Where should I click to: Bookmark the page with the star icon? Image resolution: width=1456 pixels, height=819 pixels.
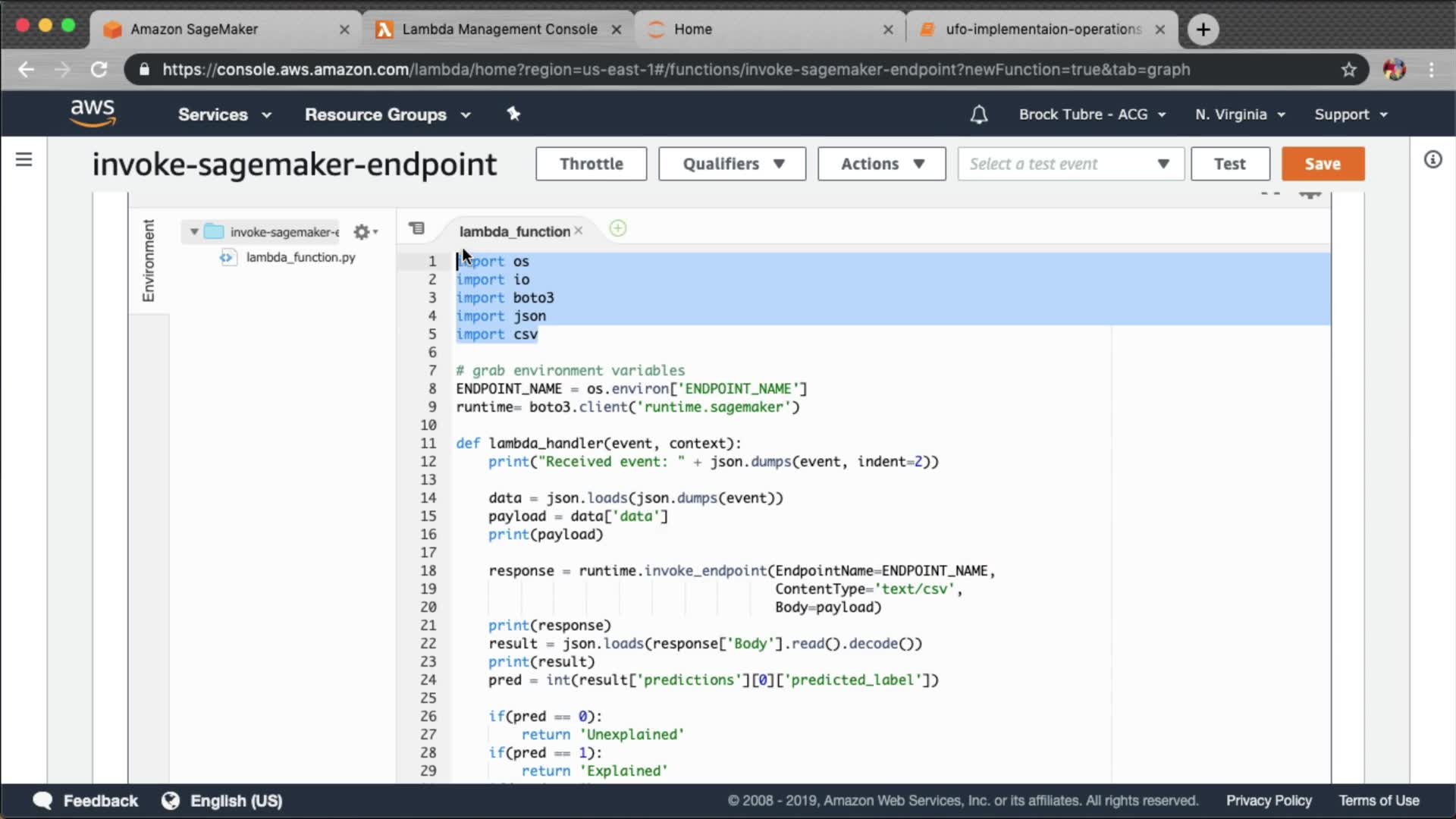click(x=1348, y=70)
